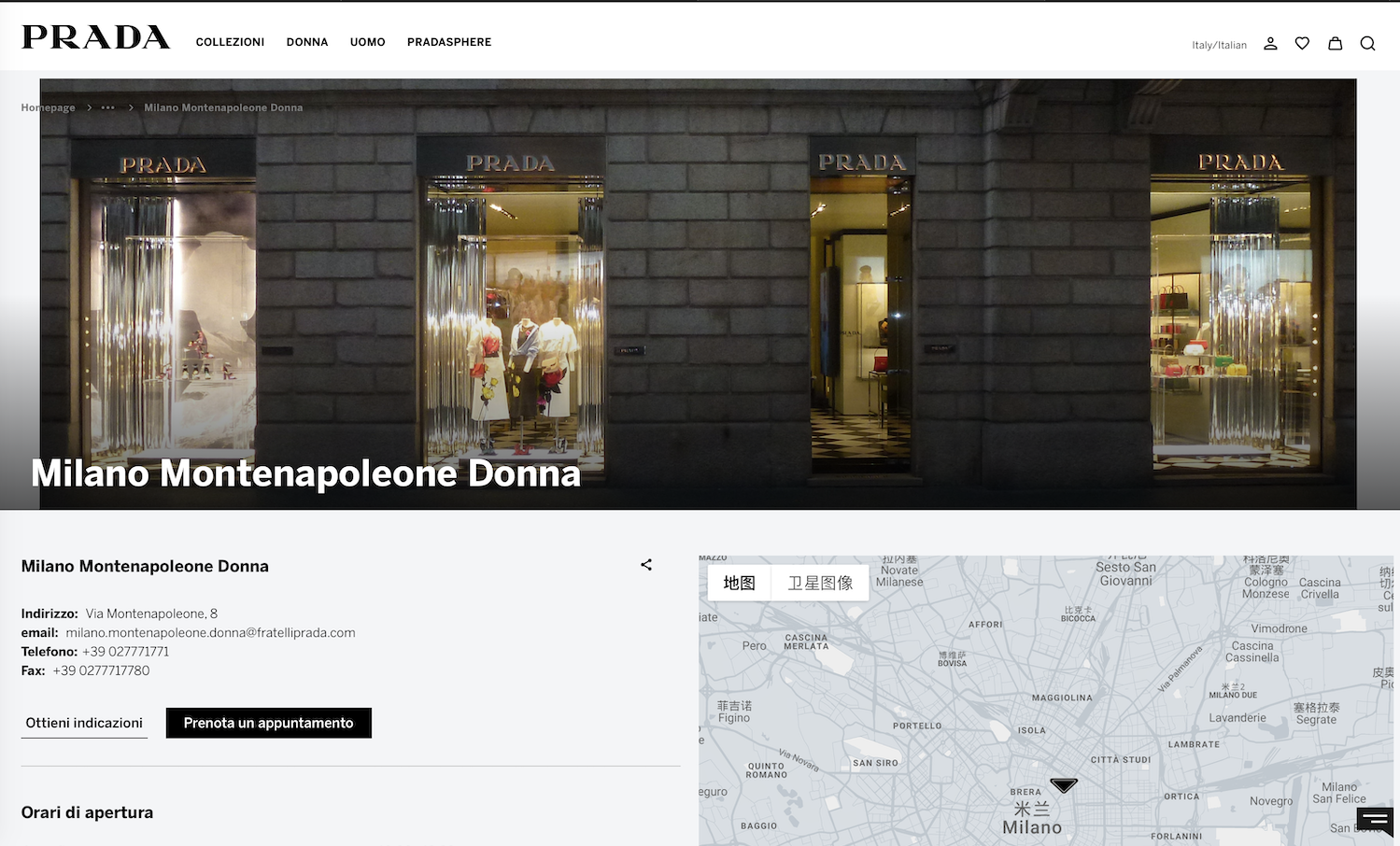Open the DONNA menu

pyautogui.click(x=307, y=42)
